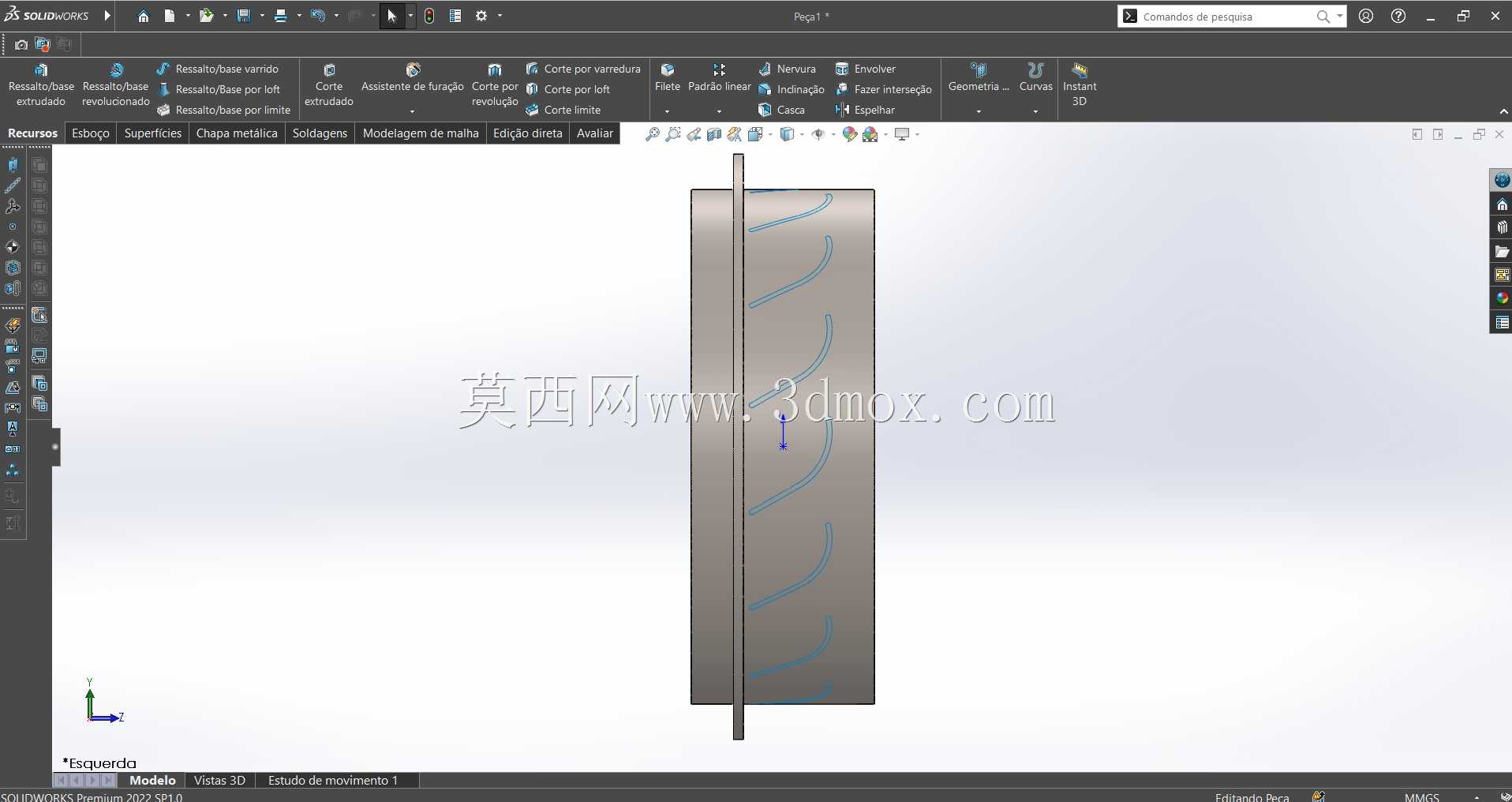
Task: Click the Center of Mass icon in left toolbar
Action: point(13,247)
